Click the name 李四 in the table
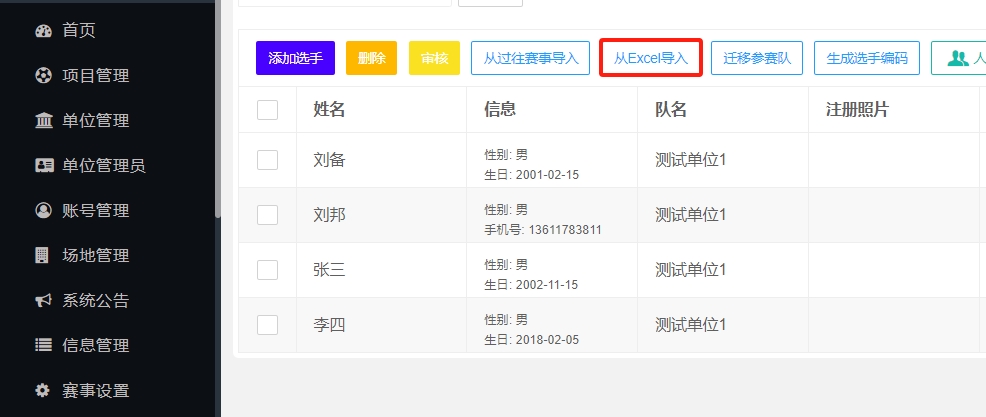This screenshot has width=986, height=417. (x=330, y=326)
